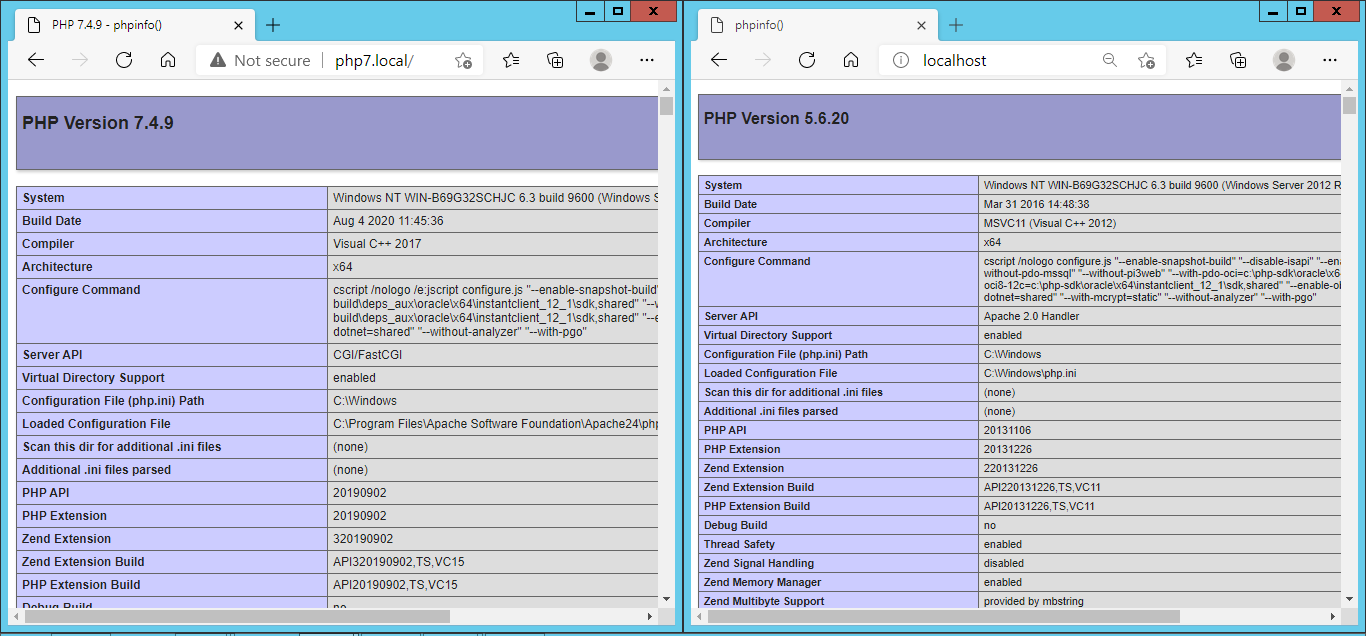Click Server API value Apache 2.0 Handler
Image resolution: width=1366 pixels, height=636 pixels.
coord(1031,316)
